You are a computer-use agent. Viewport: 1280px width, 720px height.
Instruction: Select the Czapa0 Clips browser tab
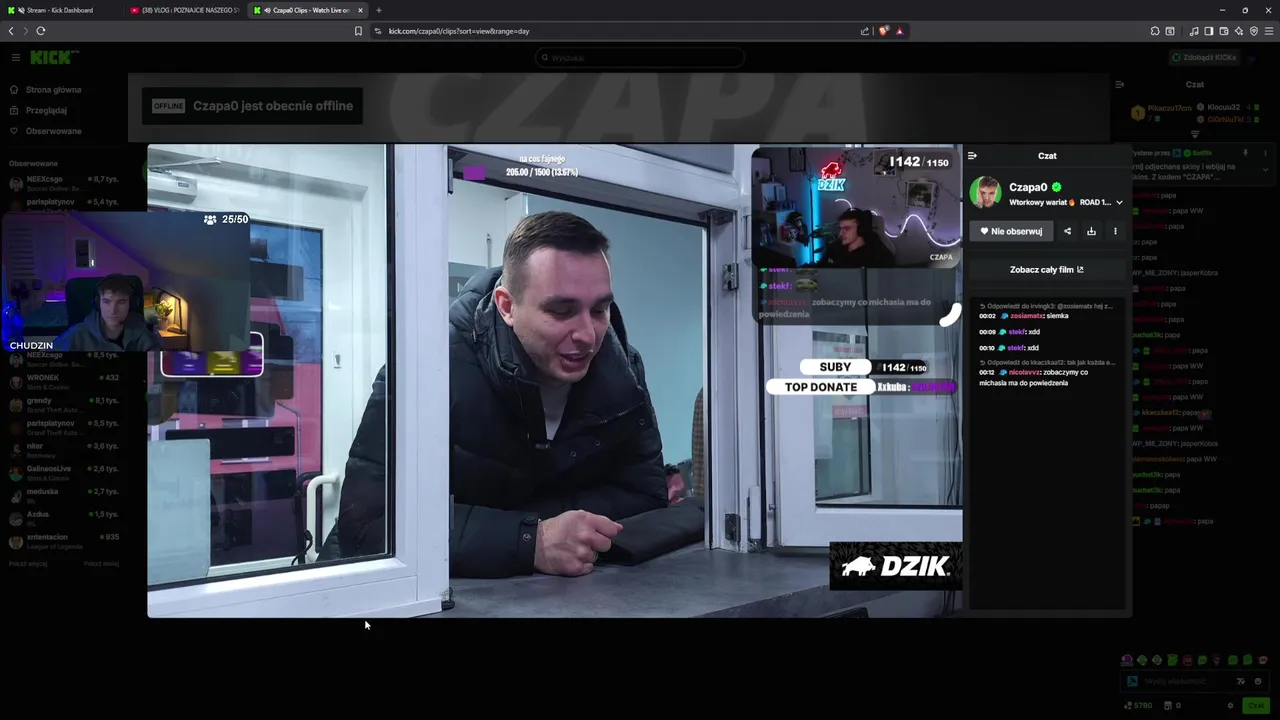pyautogui.click(x=309, y=10)
